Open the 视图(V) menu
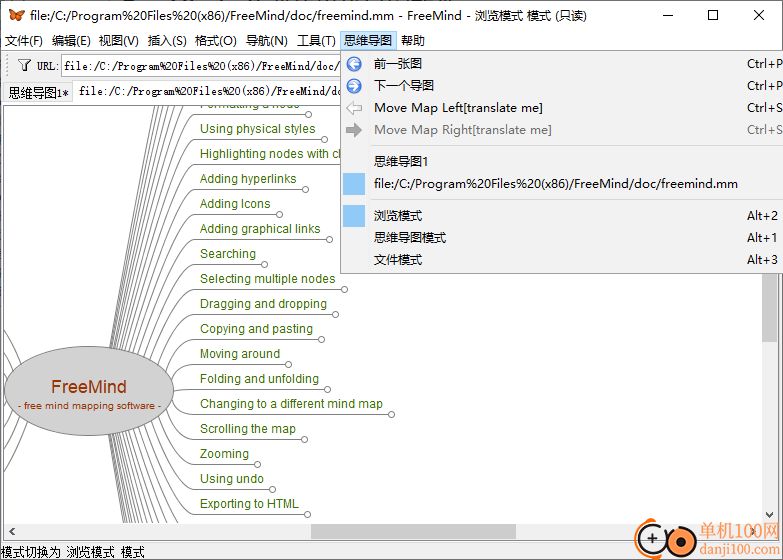This screenshot has width=783, height=560. 118,40
